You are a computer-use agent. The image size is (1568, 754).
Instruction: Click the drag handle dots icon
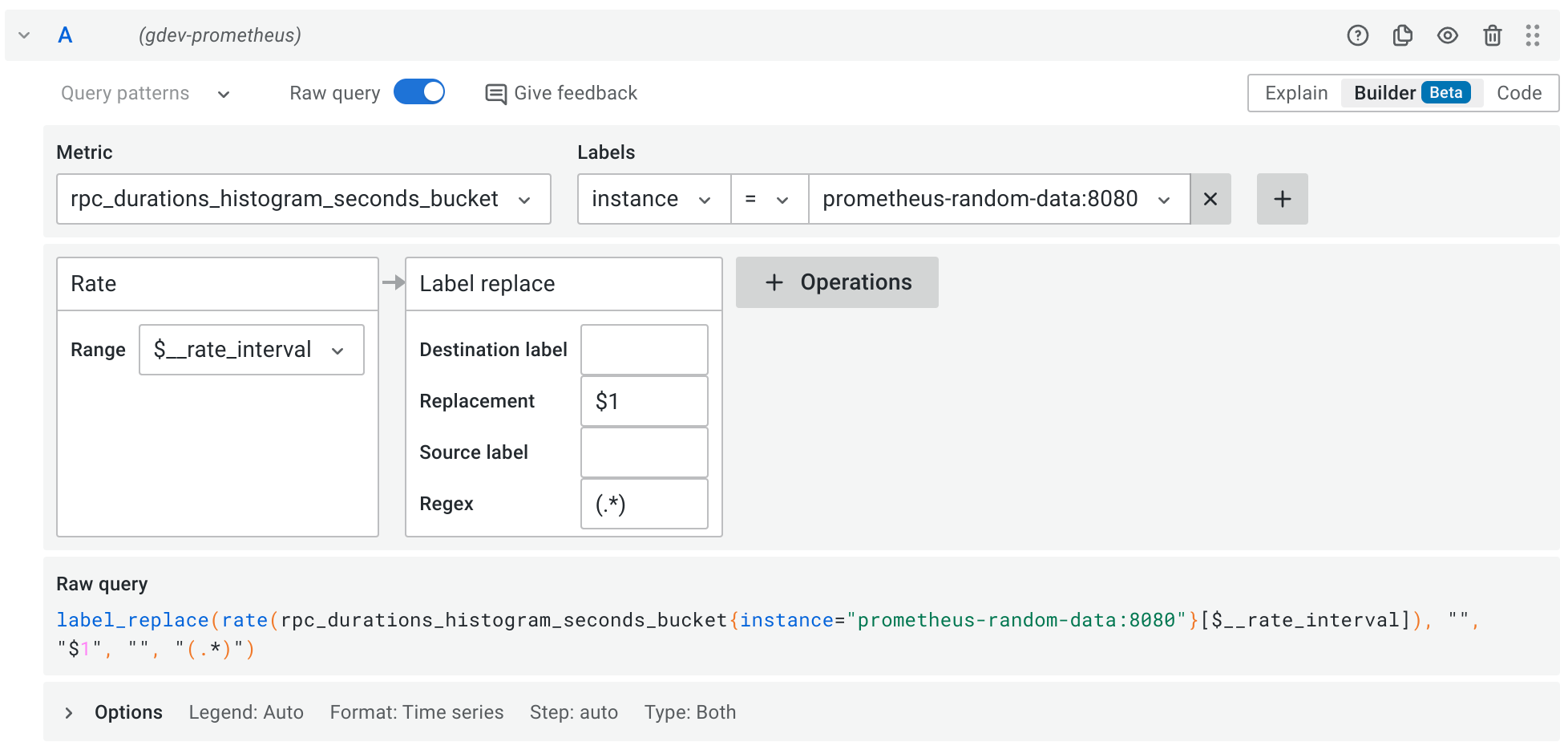tap(1533, 35)
